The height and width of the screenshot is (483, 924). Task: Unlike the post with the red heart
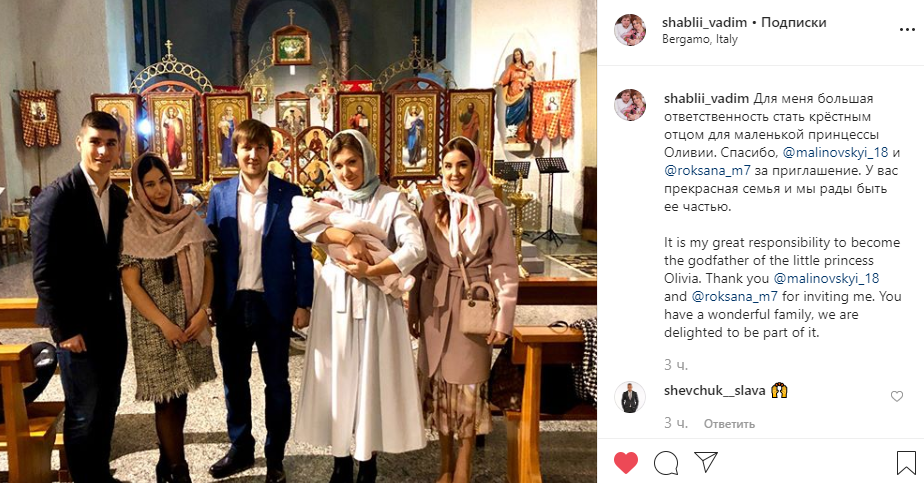626,463
